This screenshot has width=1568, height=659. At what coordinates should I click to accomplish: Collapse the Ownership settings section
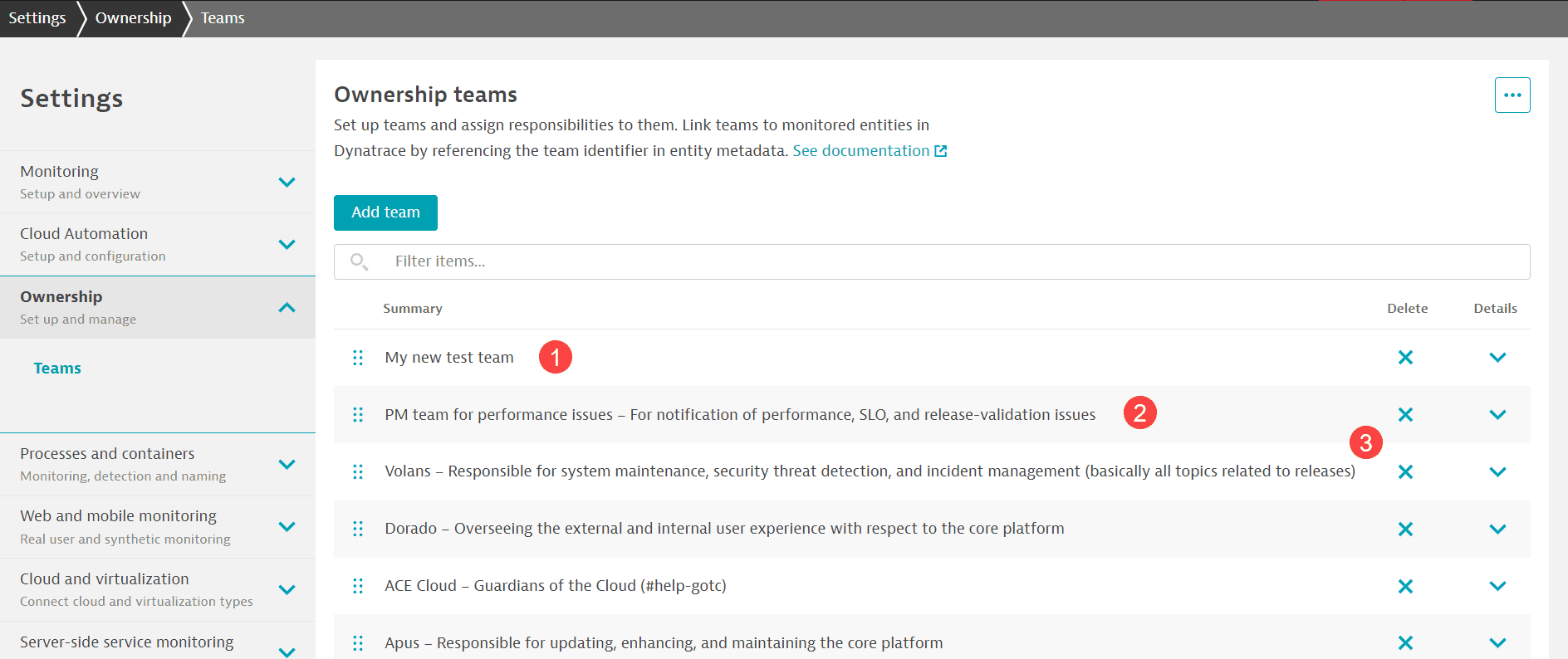[287, 308]
